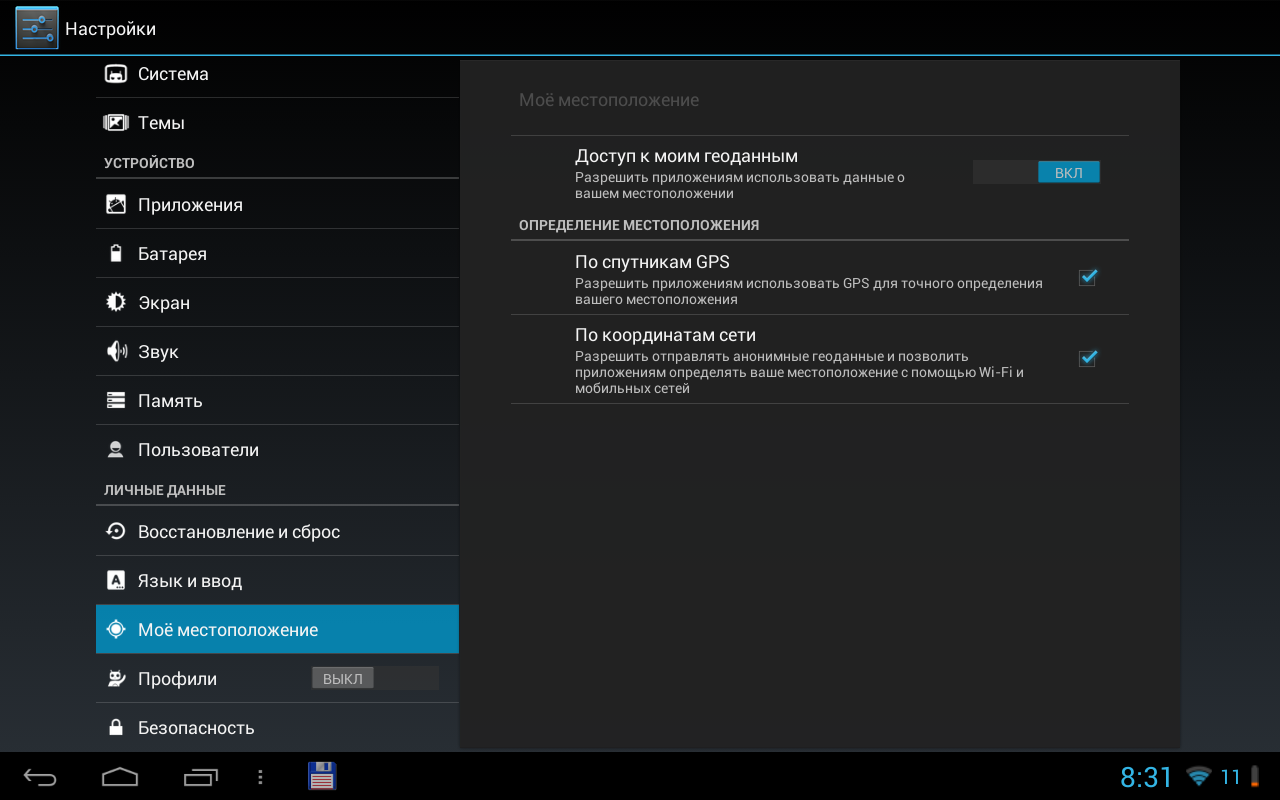This screenshot has width=1280, height=800.
Task: Tap the Wi-Fi status icon
Action: pos(1198,777)
